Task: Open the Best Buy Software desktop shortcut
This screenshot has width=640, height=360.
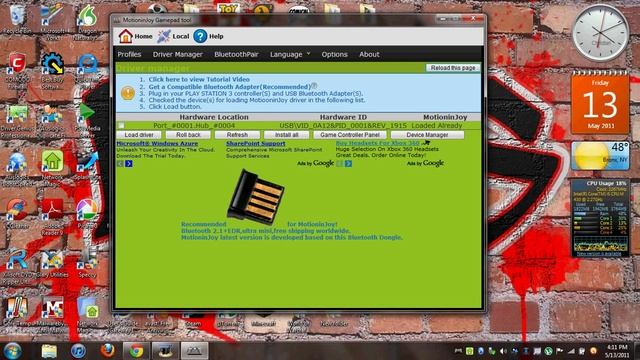Action: tap(52, 71)
